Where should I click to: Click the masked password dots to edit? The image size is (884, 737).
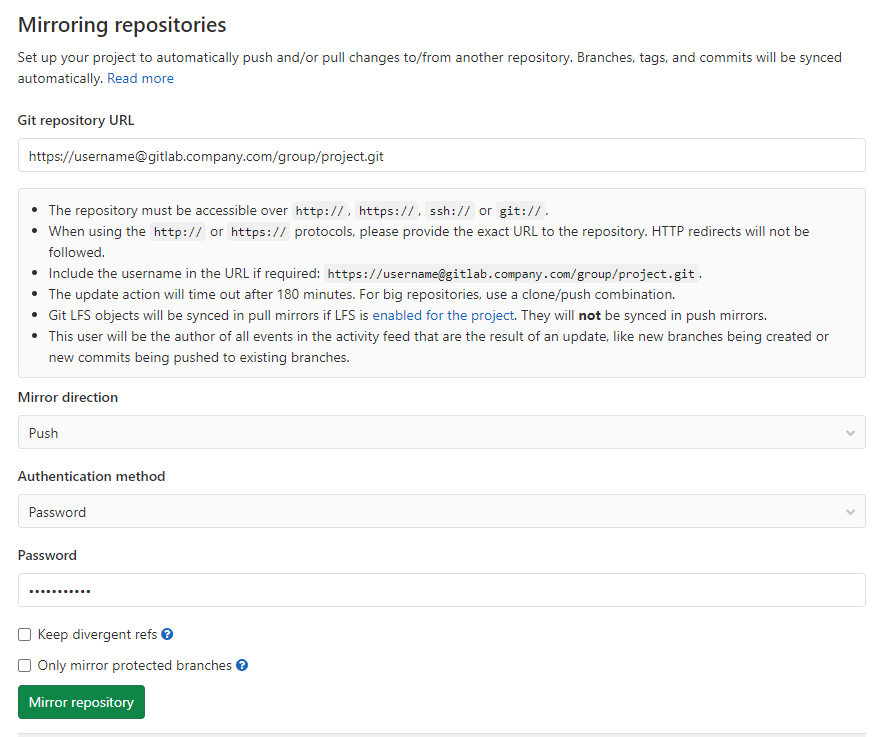pos(60,590)
